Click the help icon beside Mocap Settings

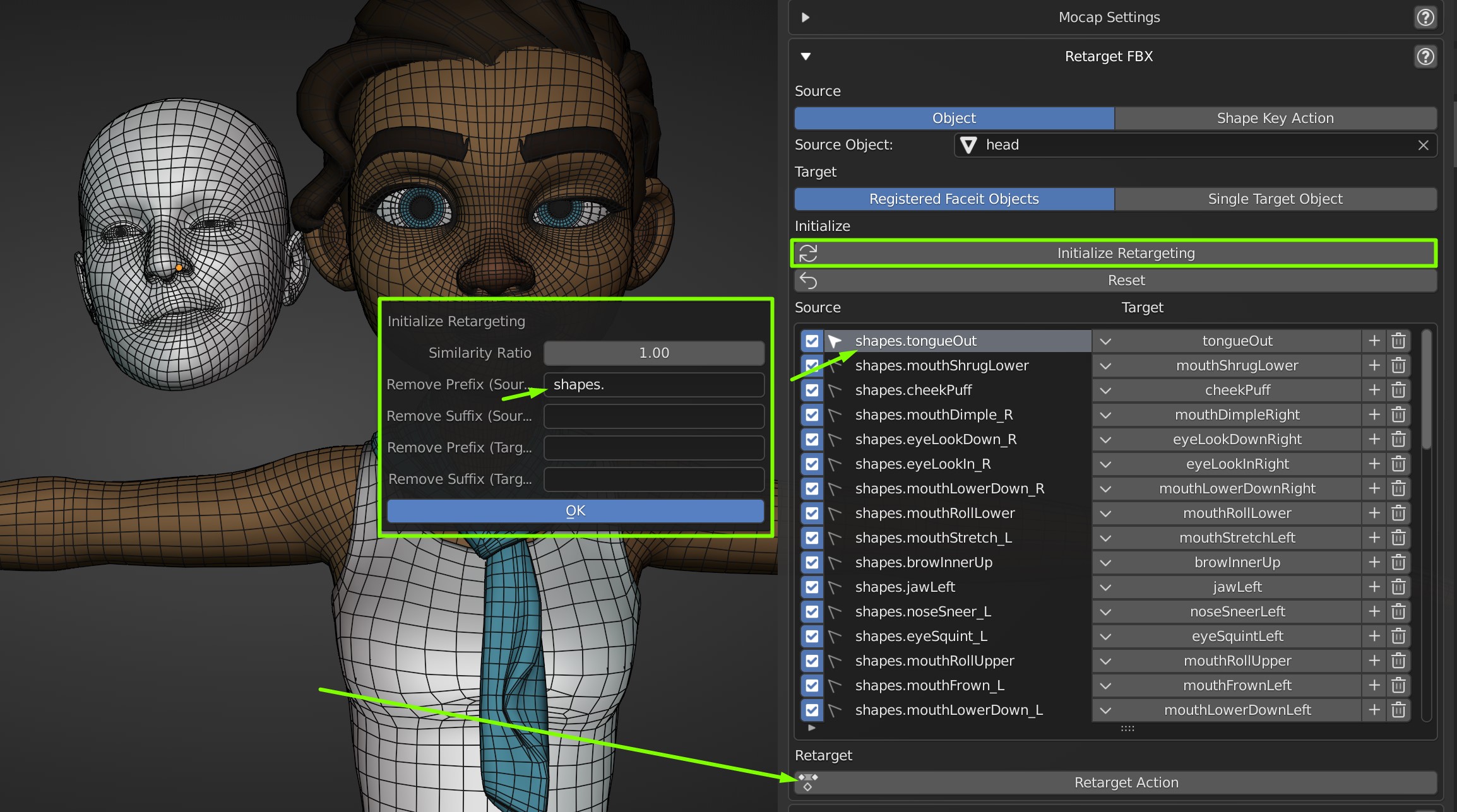pyautogui.click(x=1425, y=18)
